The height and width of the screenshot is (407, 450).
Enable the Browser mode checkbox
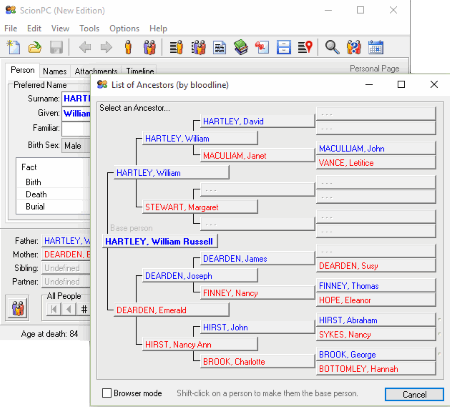(x=107, y=393)
